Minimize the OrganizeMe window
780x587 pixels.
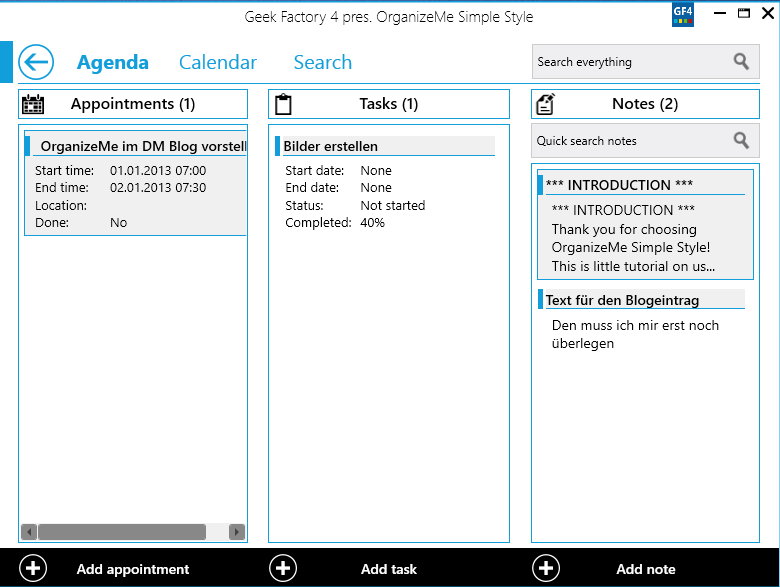point(720,13)
